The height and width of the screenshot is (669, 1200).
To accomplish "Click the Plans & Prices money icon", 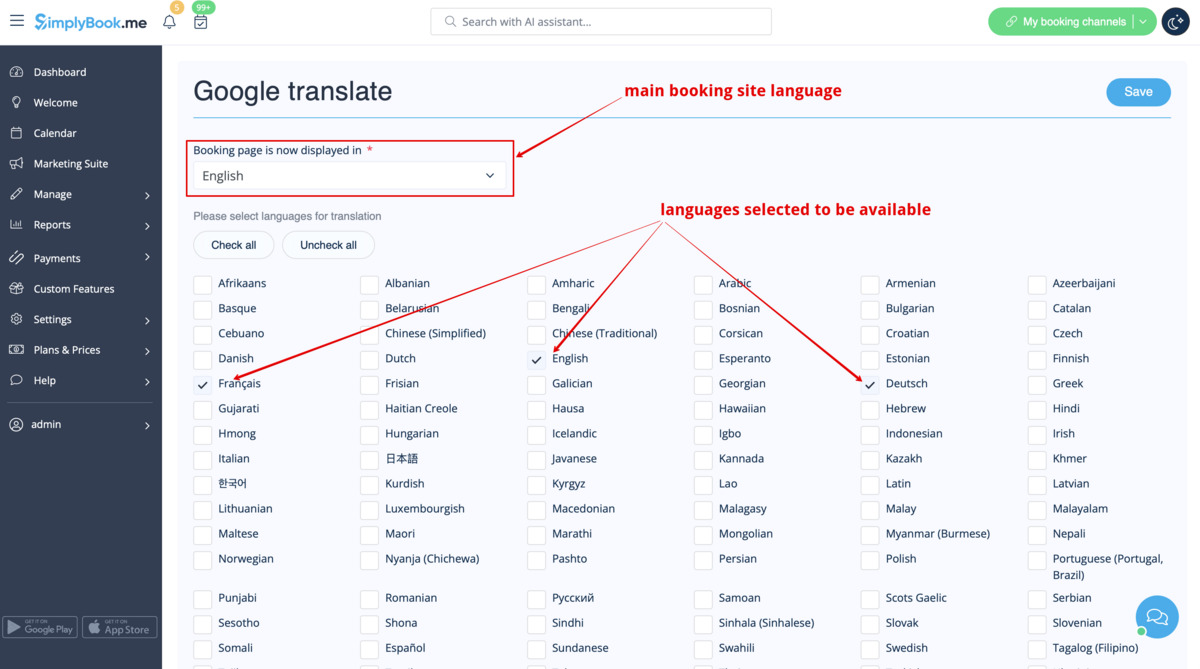I will click(16, 350).
